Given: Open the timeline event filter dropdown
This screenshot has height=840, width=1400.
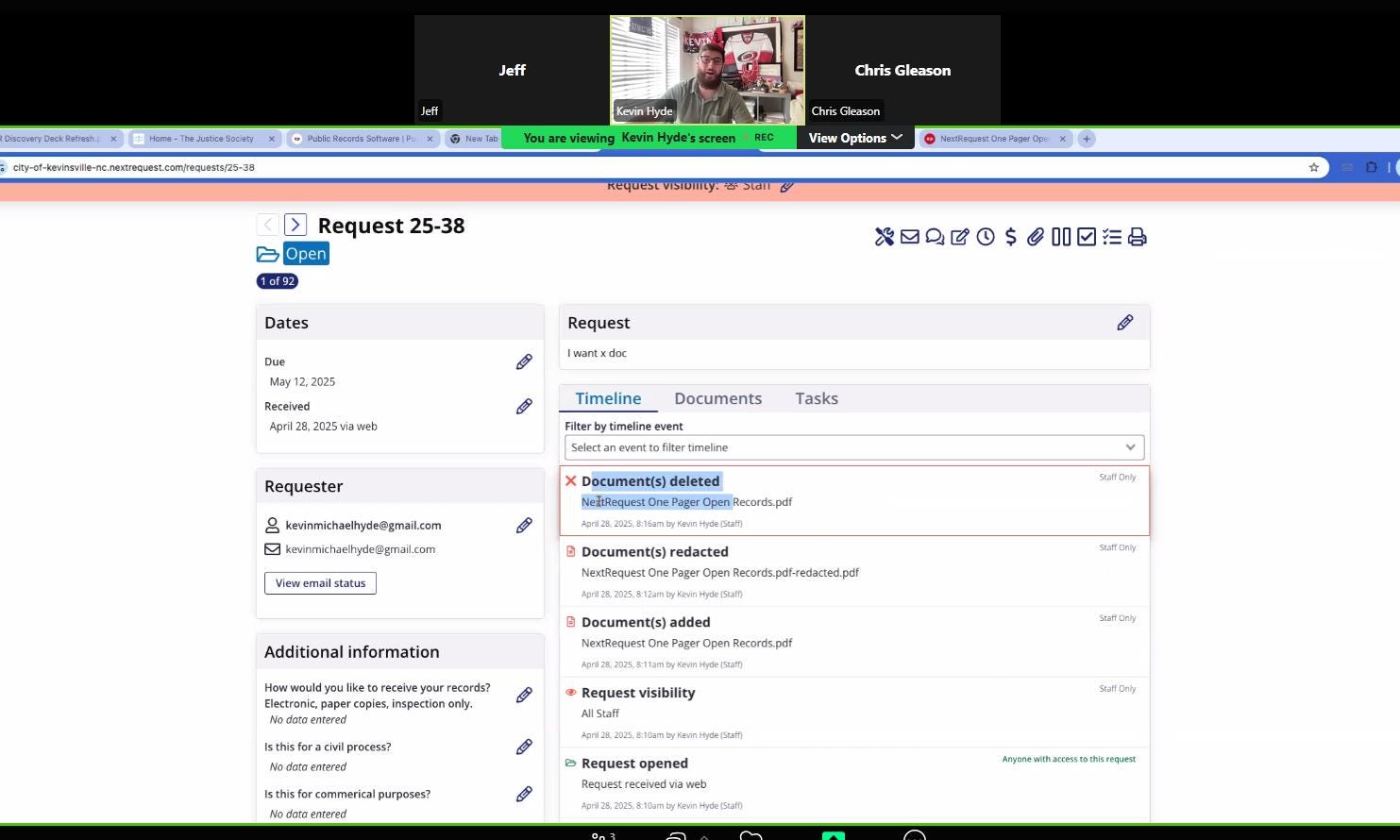Looking at the screenshot, I should tap(854, 447).
